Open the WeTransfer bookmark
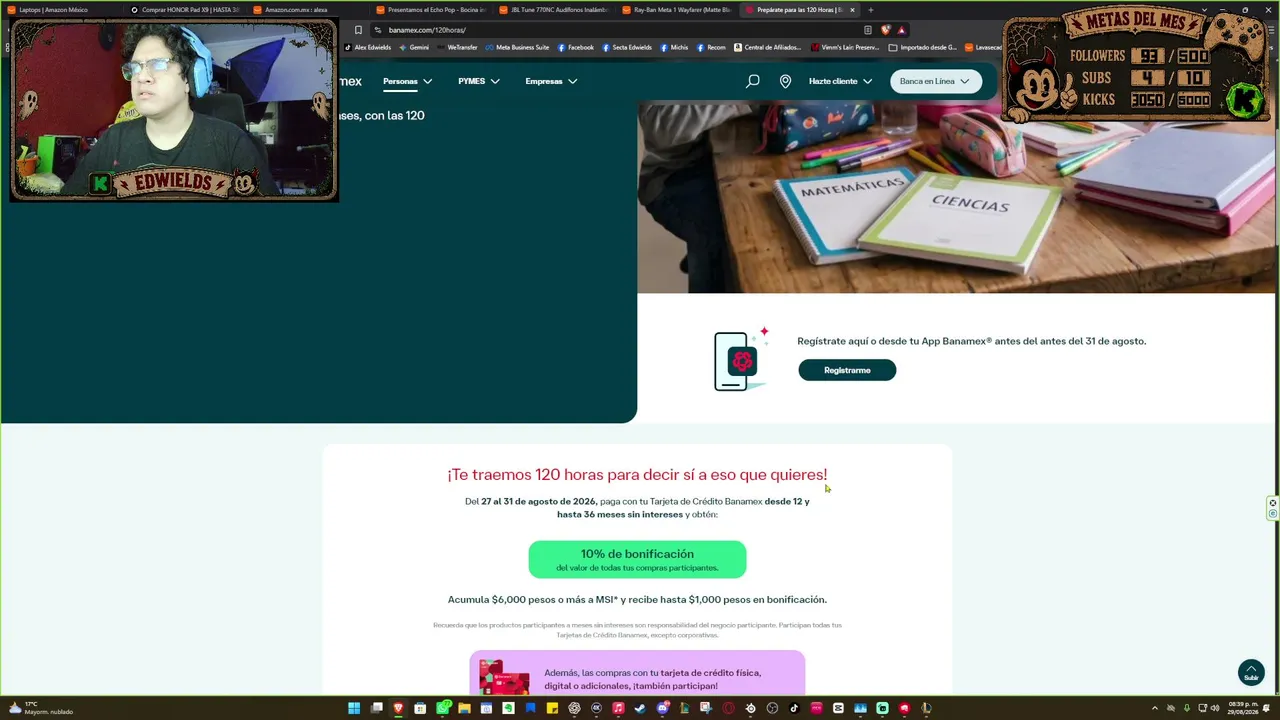Screen dimensions: 1280x720 point(458,47)
